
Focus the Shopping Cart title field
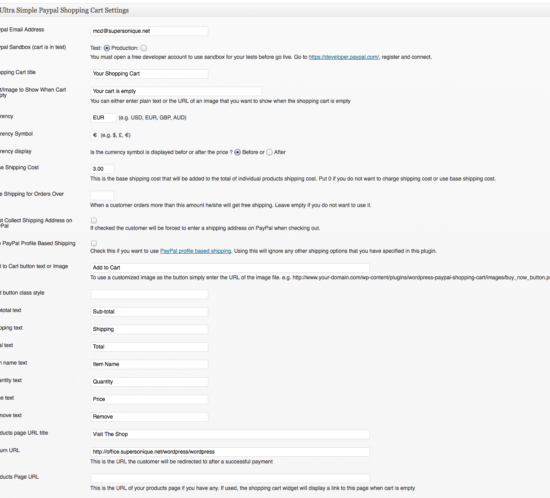point(149,74)
